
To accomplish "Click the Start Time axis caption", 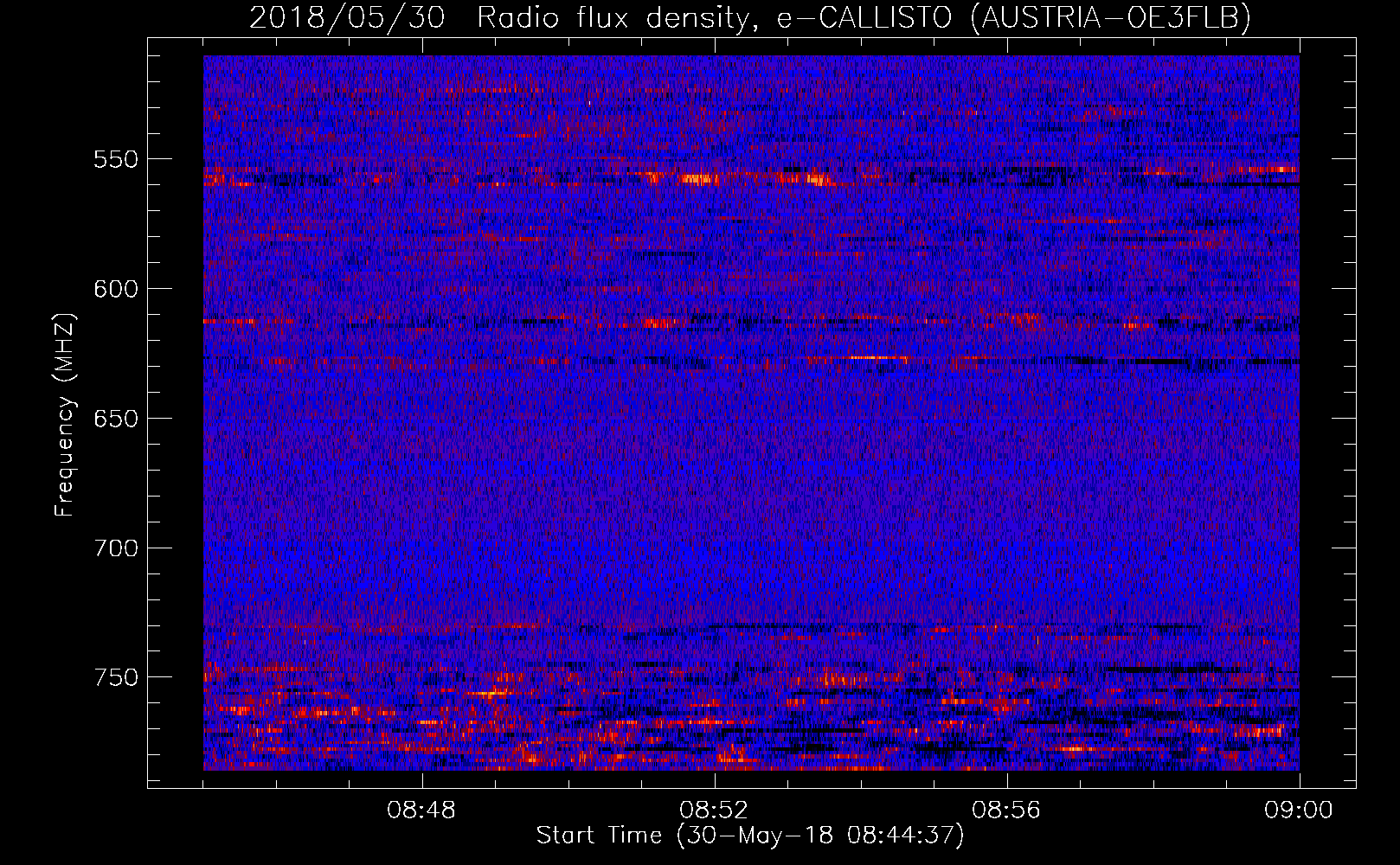I will coord(750,836).
